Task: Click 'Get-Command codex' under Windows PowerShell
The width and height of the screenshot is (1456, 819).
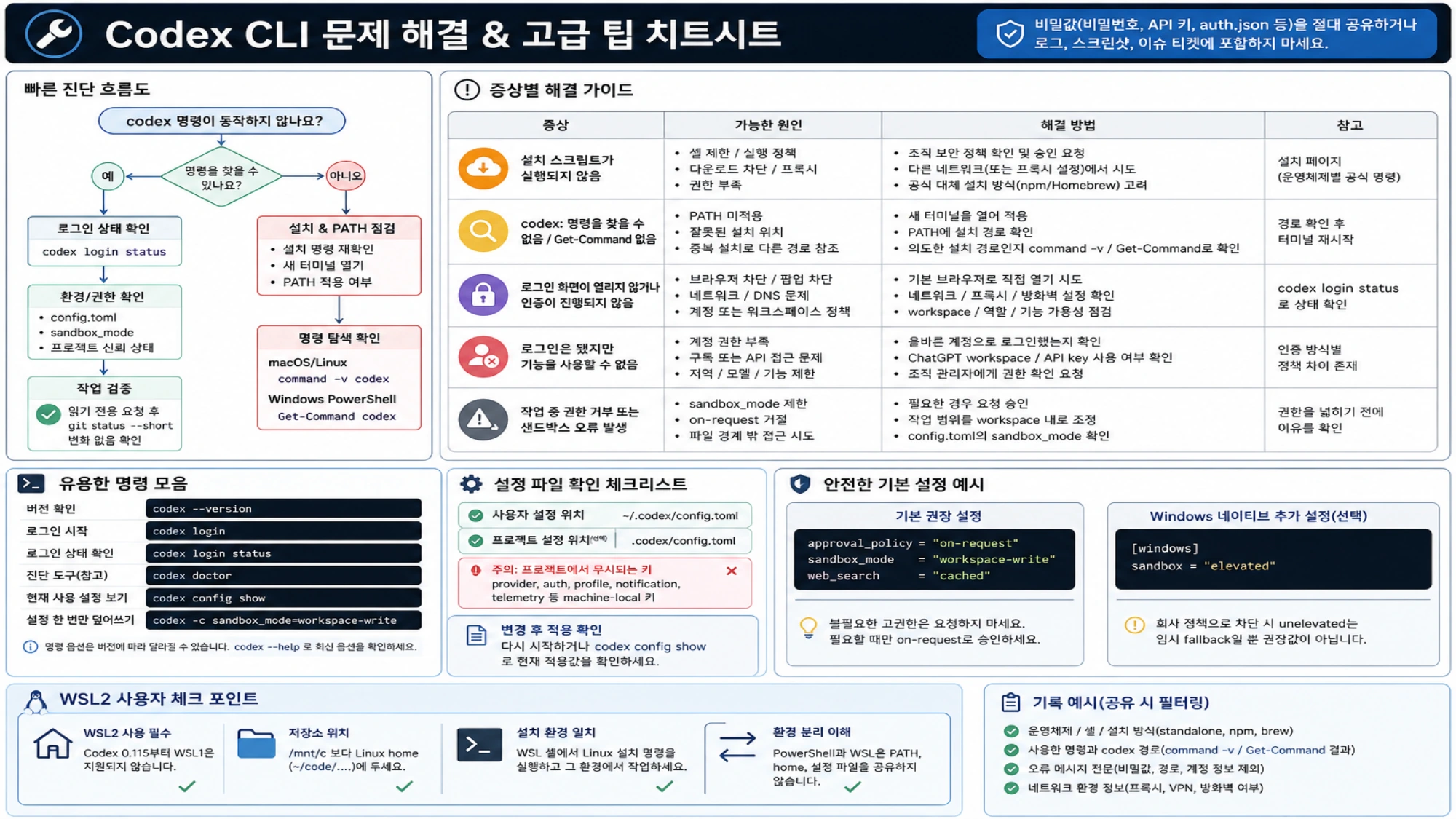Action: point(336,416)
